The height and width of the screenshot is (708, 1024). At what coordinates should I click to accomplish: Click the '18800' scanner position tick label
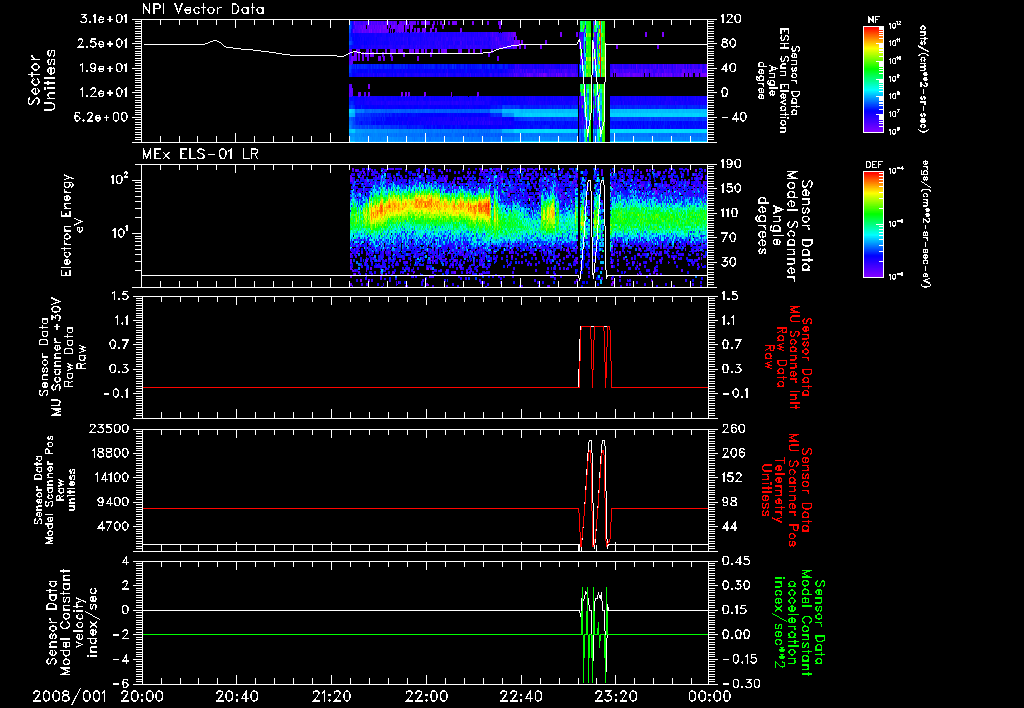(x=109, y=453)
